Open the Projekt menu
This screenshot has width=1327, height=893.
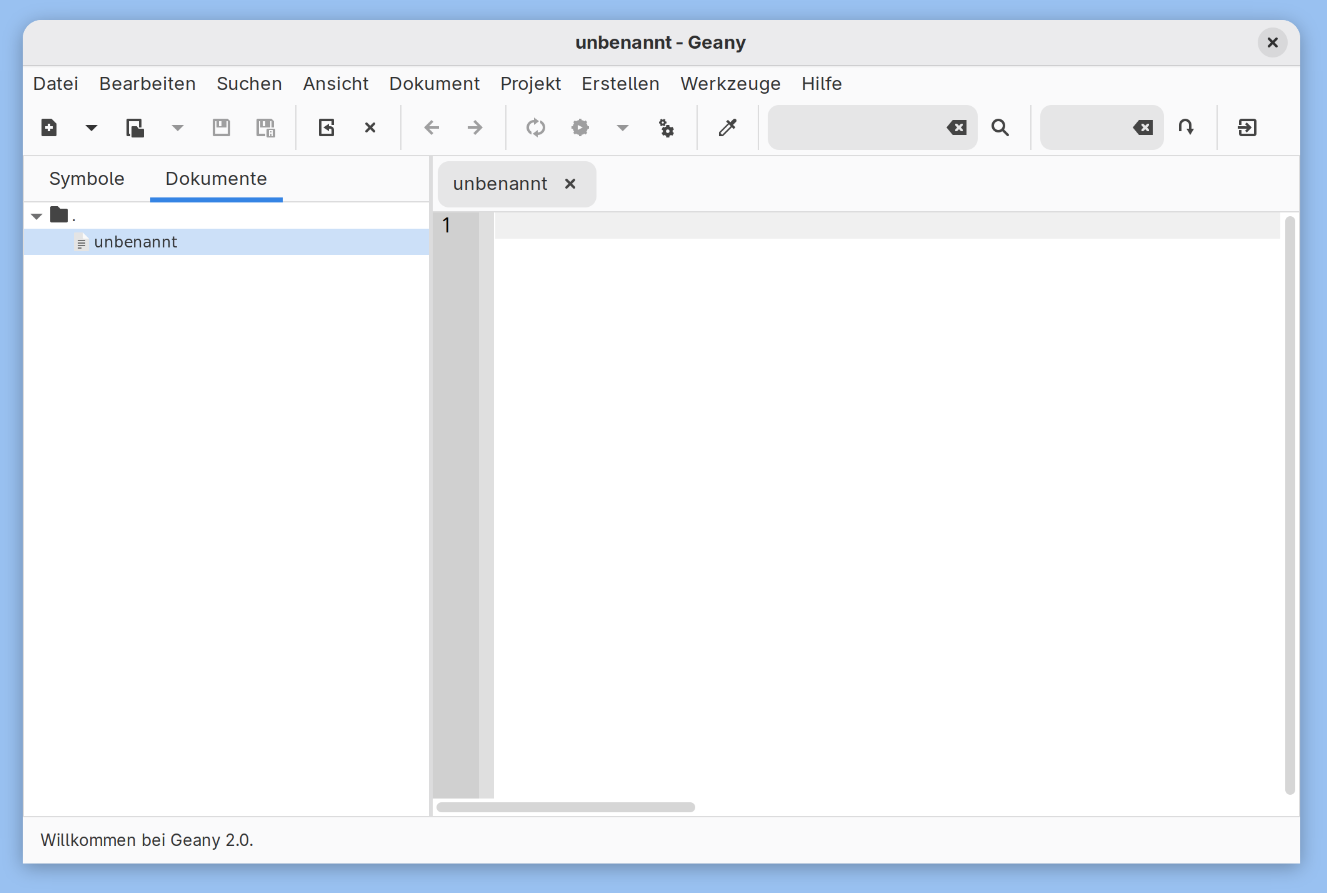[531, 84]
